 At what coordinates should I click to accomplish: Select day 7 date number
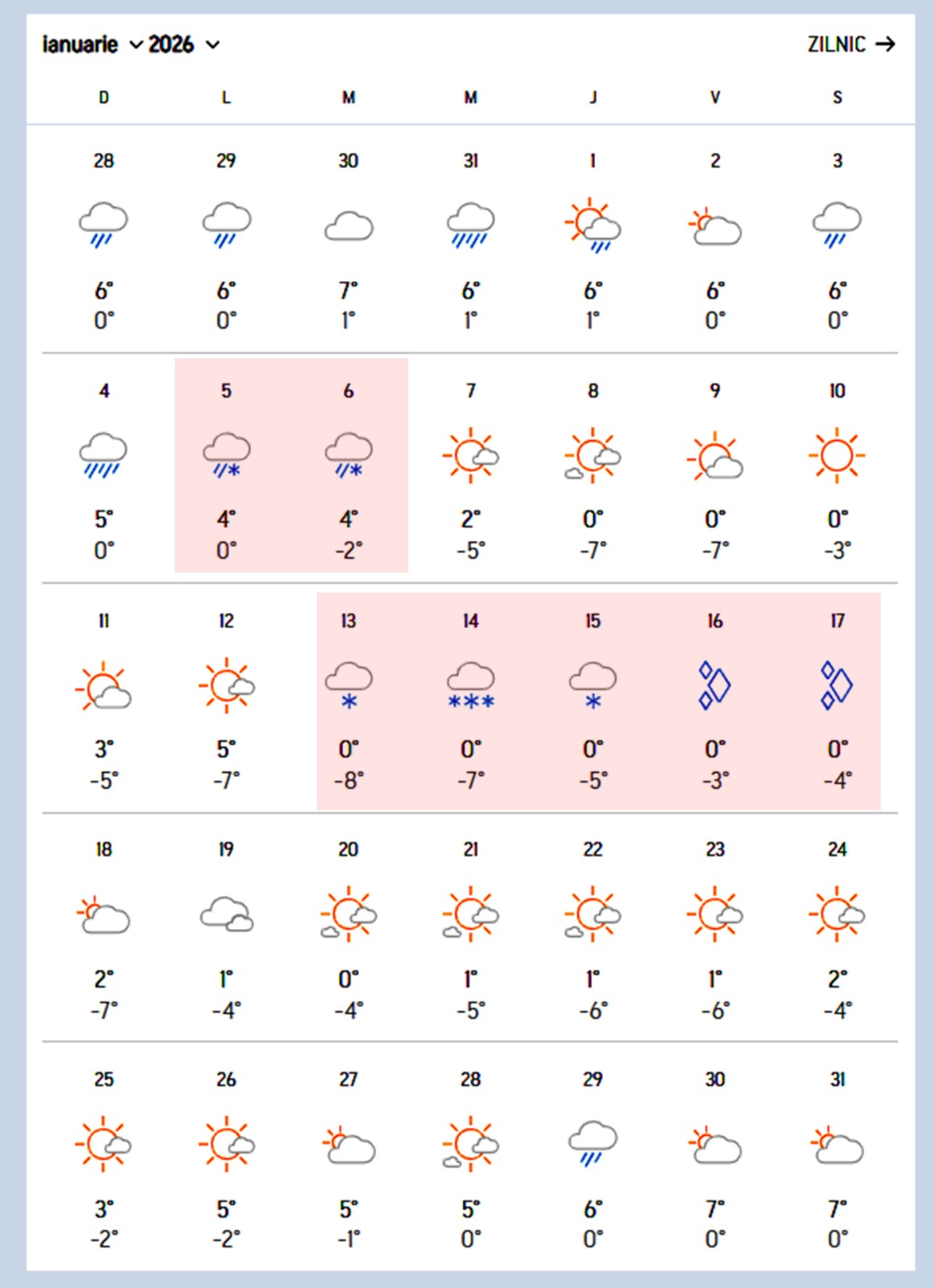[x=471, y=391]
